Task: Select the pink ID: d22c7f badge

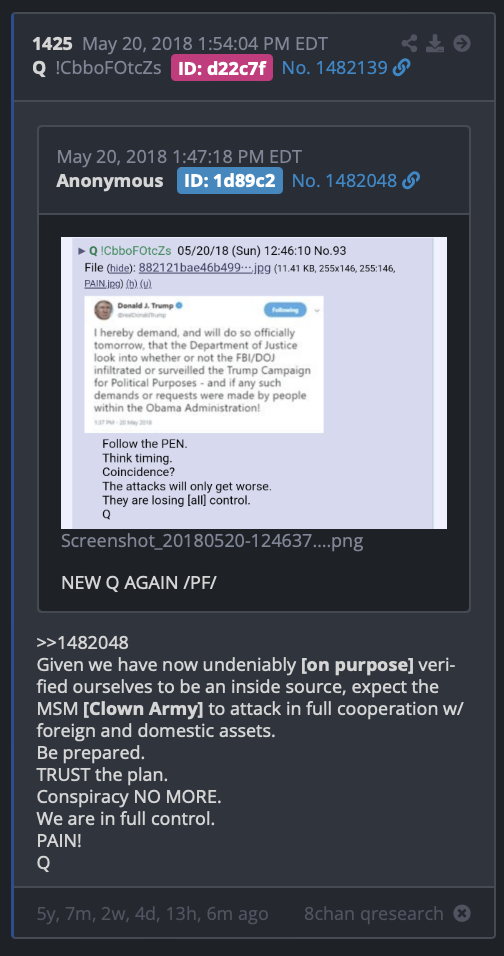Action: (222, 68)
